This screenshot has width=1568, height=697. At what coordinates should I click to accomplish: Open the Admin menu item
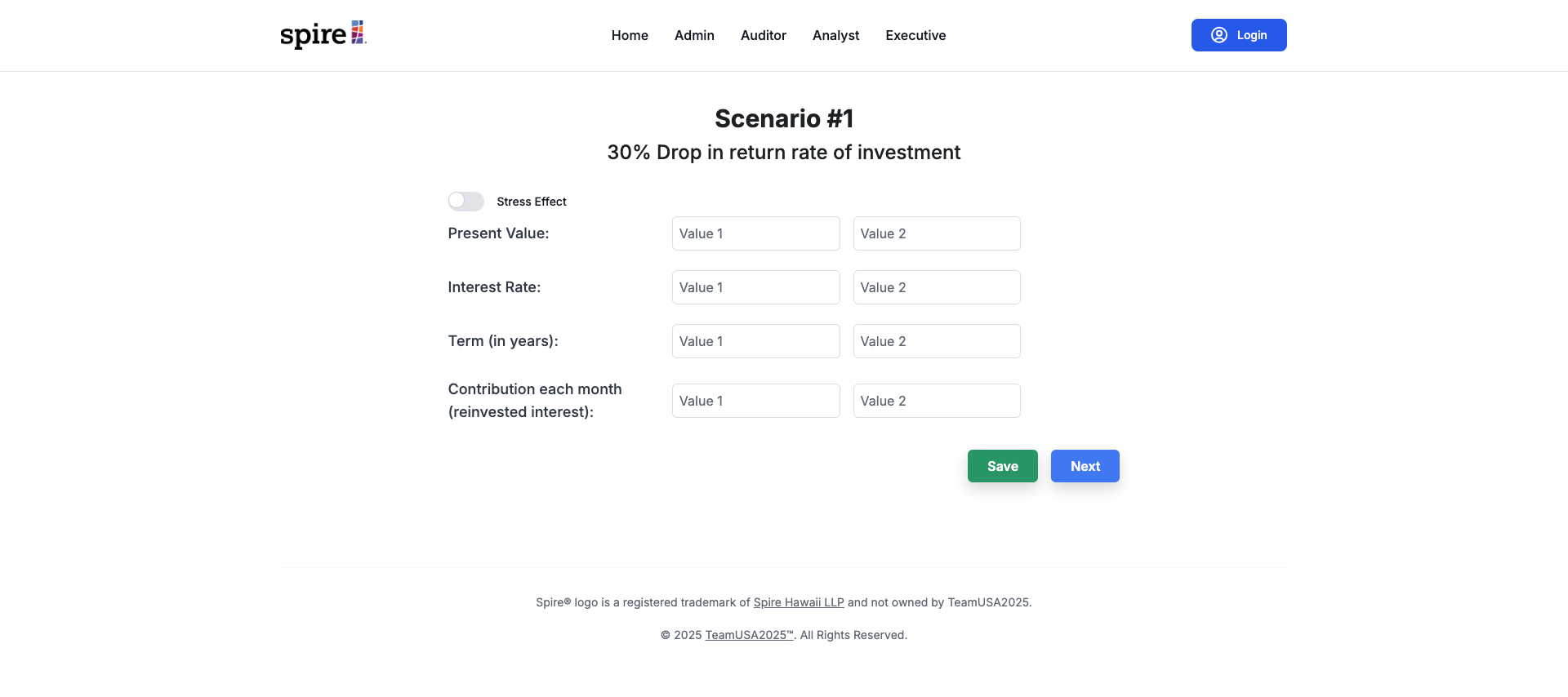(694, 35)
